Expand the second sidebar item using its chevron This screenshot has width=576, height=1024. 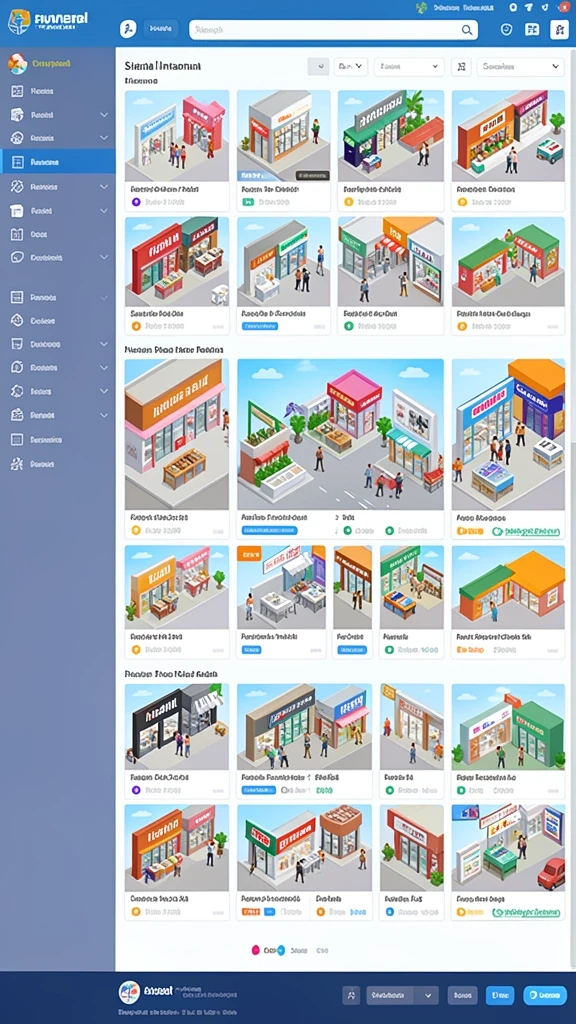pyautogui.click(x=104, y=115)
